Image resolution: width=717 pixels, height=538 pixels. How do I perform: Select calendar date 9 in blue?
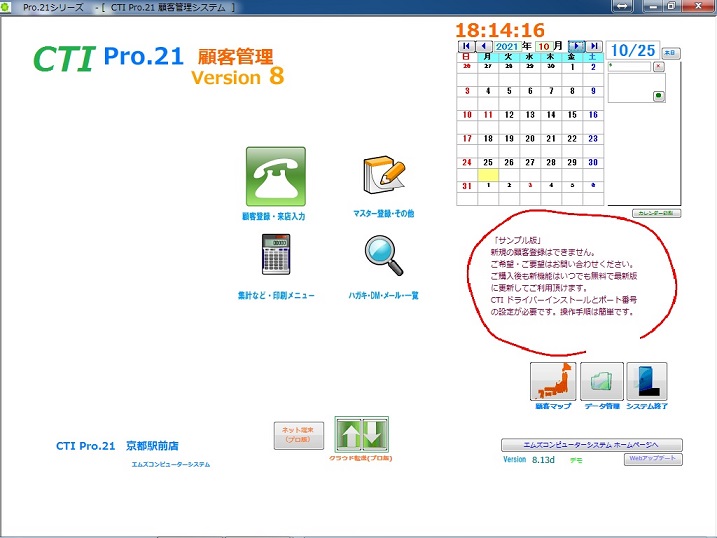[593, 91]
